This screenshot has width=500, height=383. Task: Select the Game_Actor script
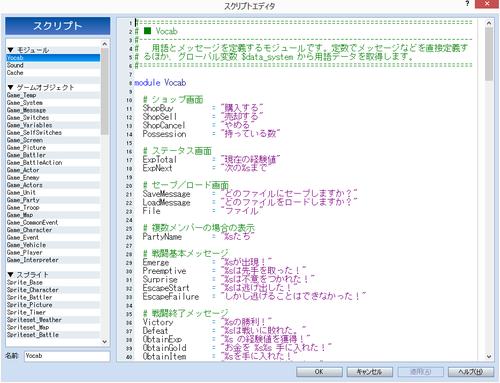click(x=53, y=170)
